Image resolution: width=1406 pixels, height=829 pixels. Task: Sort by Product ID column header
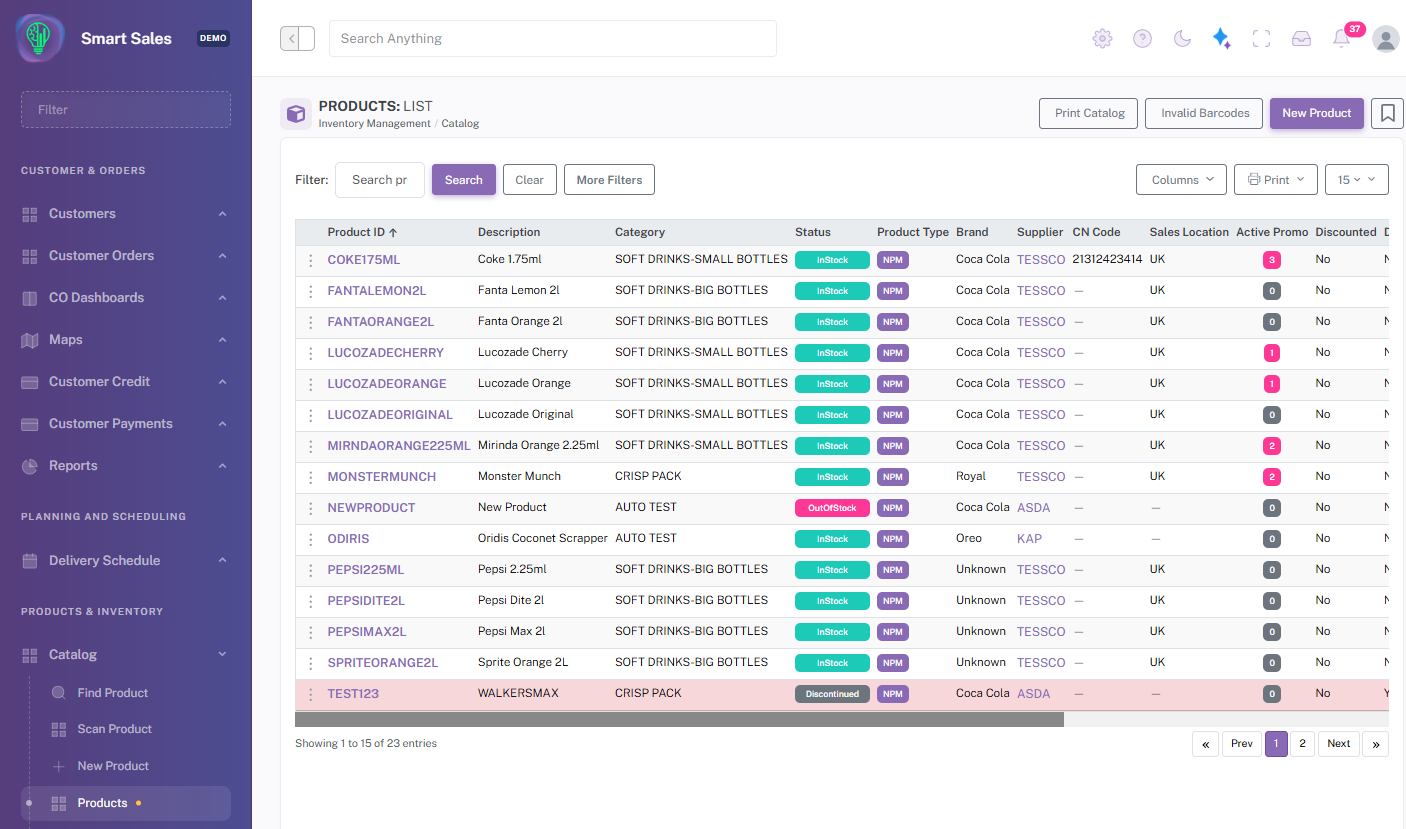pos(362,232)
